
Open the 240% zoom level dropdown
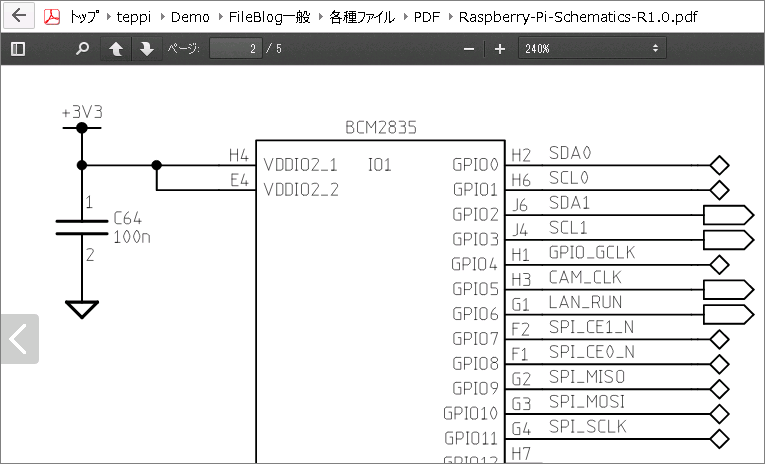click(x=592, y=48)
